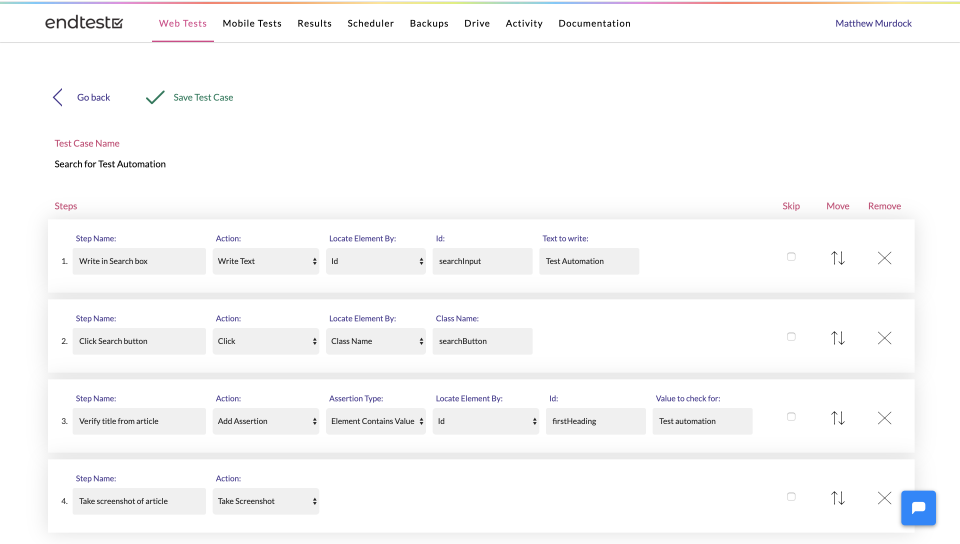Viewport: 960px width, 544px height.
Task: Toggle the Skip checkbox for step 3
Action: 791,417
